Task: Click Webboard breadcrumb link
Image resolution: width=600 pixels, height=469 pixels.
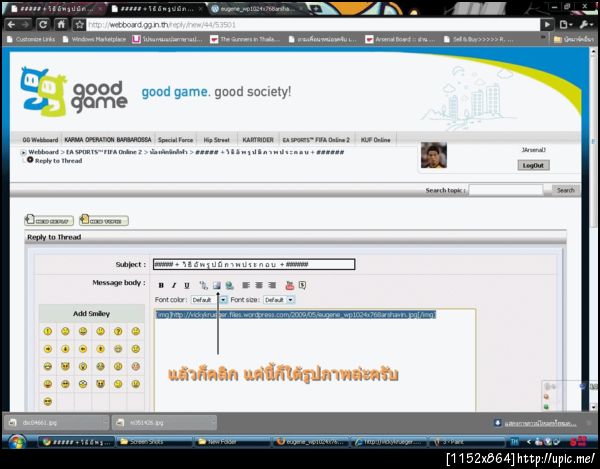Action: 44,152
